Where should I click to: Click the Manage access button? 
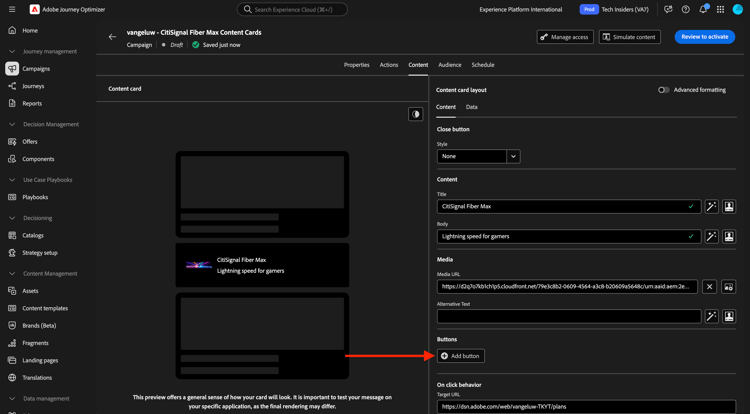[565, 37]
